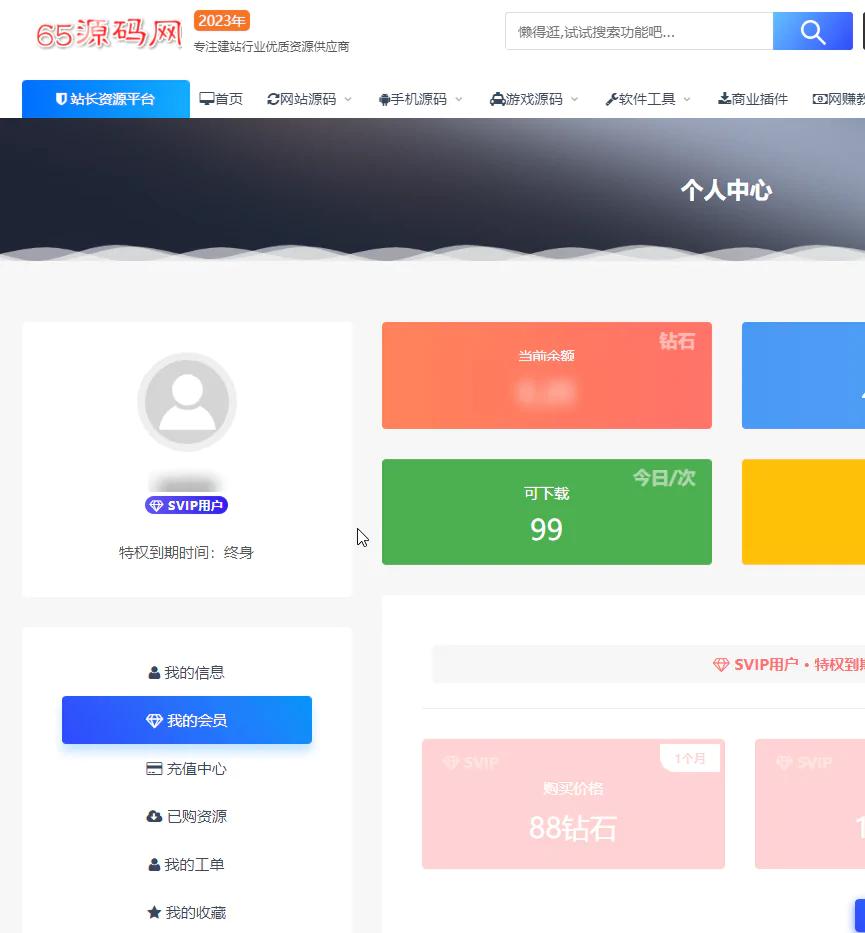865x933 pixels.
Task: Click the 今日/次 label on the green card
Action: click(x=664, y=478)
